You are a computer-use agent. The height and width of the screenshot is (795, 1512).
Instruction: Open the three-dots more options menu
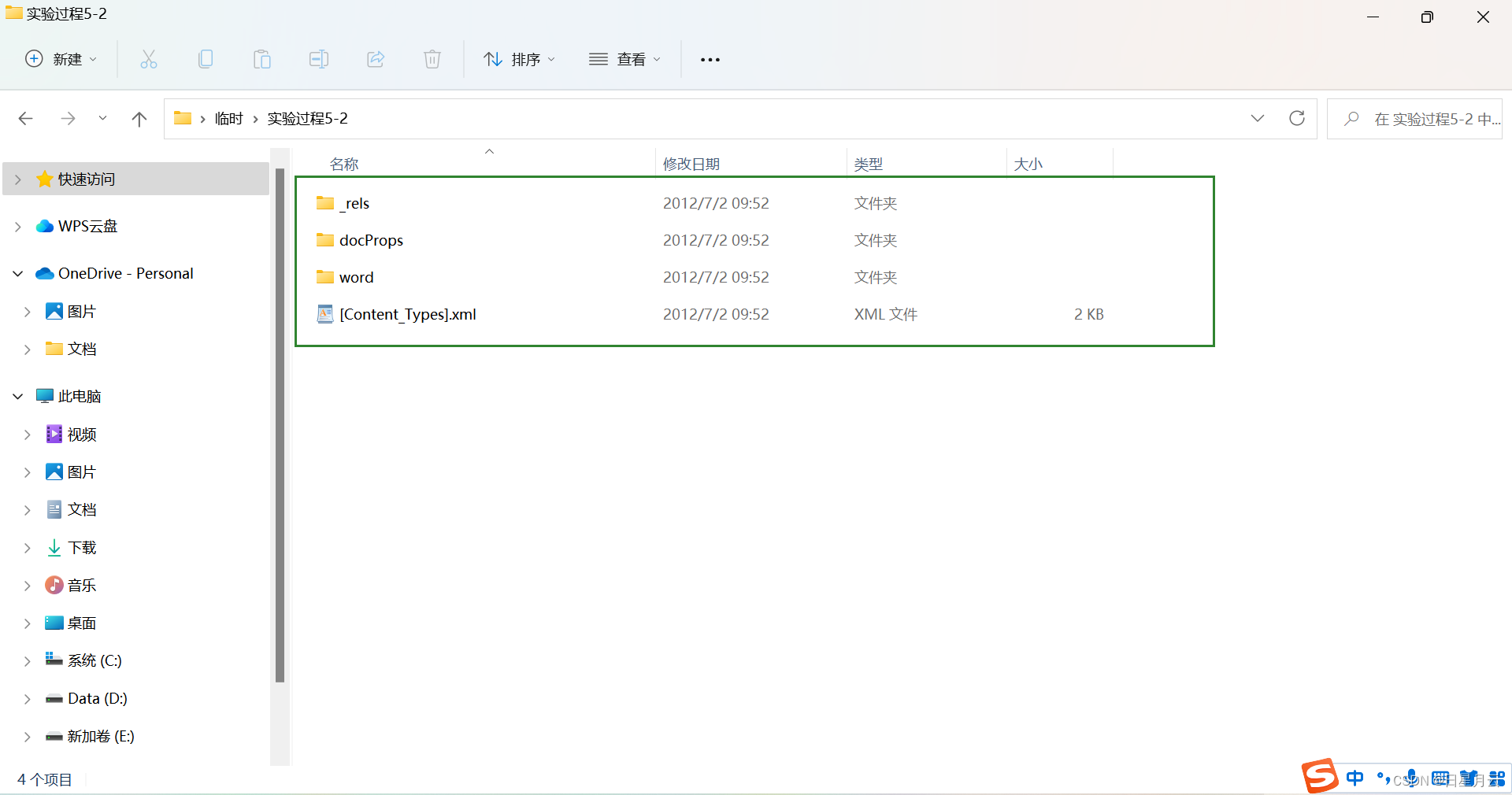[x=710, y=60]
